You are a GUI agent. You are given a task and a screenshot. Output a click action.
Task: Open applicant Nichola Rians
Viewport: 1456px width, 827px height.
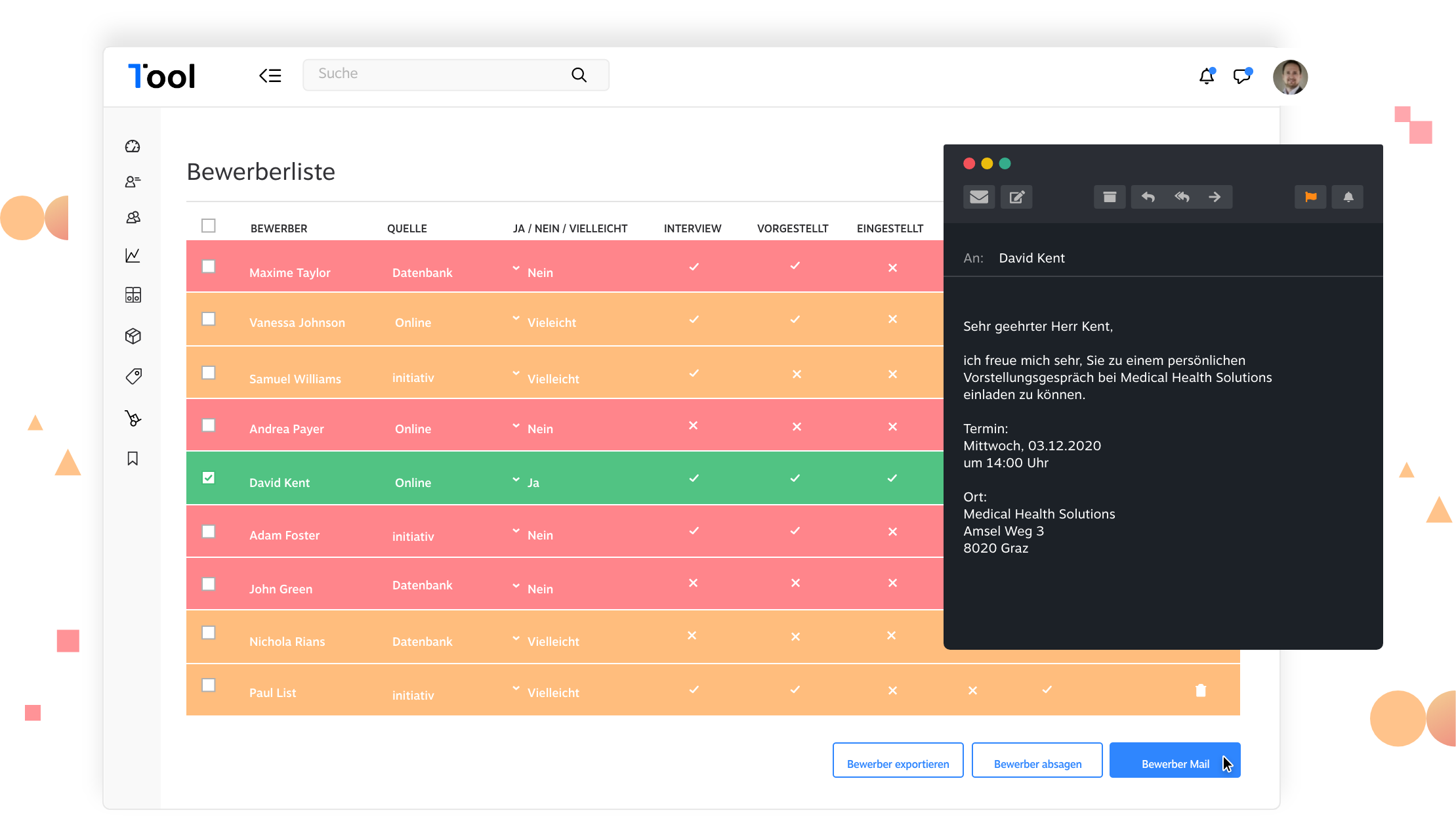[287, 641]
